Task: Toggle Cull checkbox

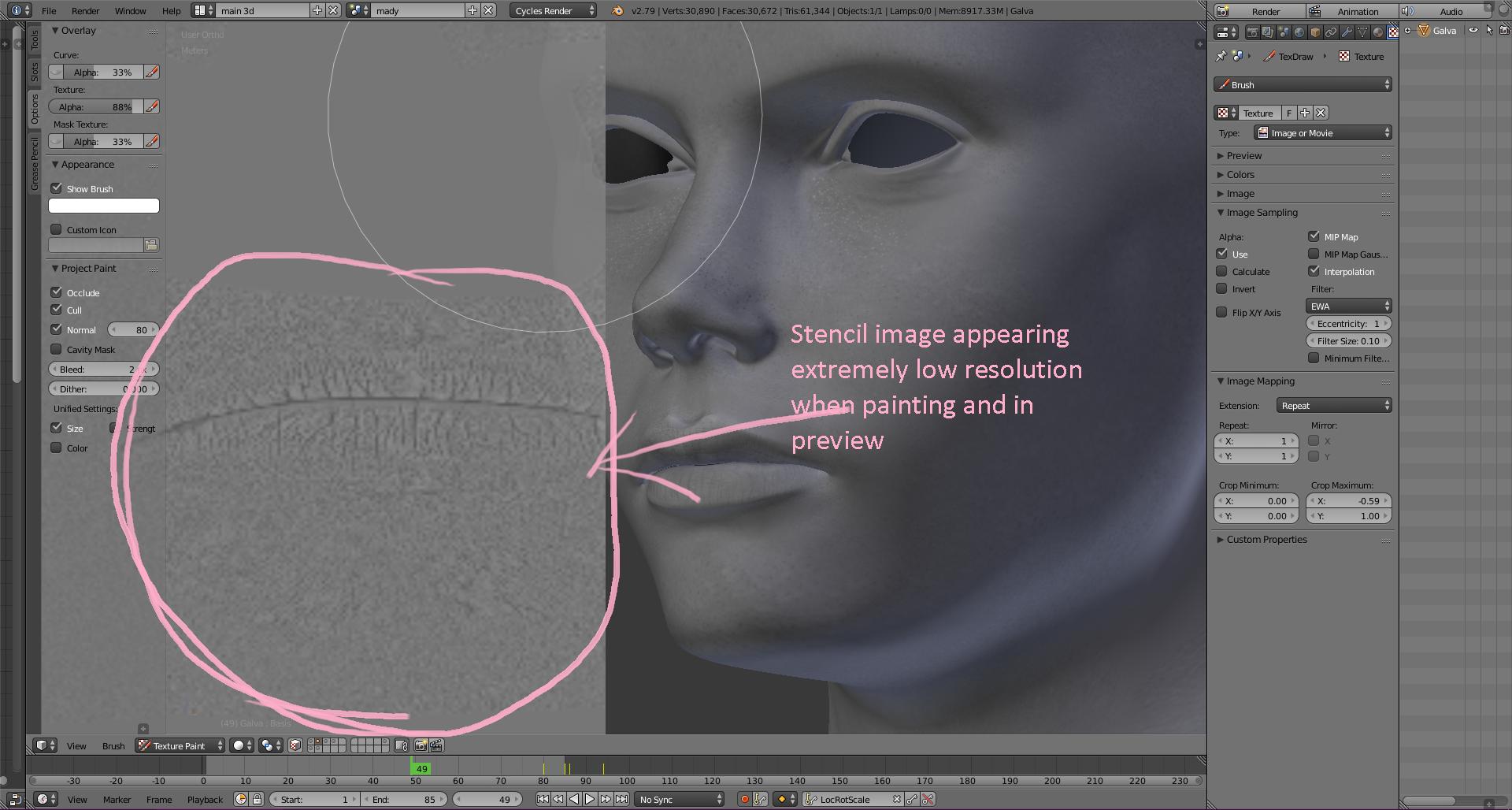Action: coord(56,310)
